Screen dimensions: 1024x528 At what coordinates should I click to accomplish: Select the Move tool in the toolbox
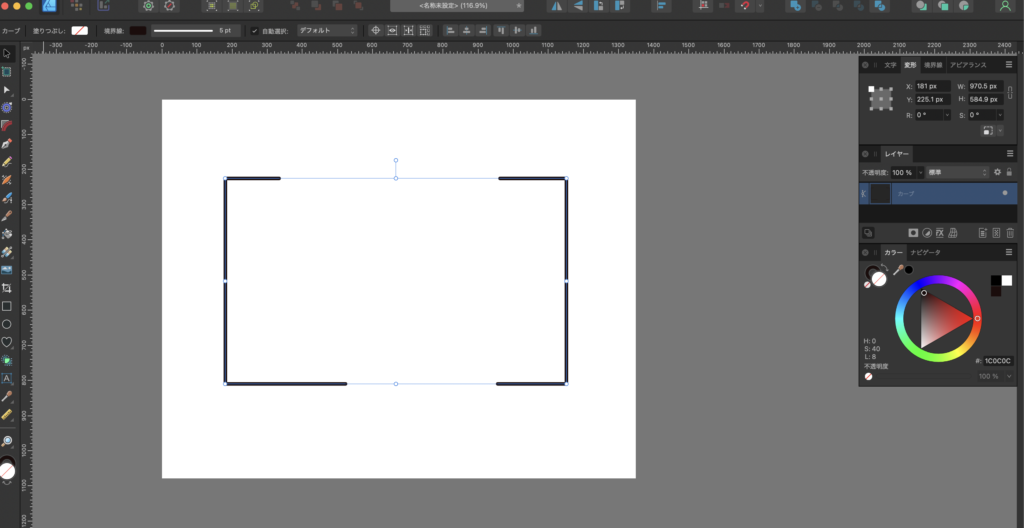[x=6, y=53]
